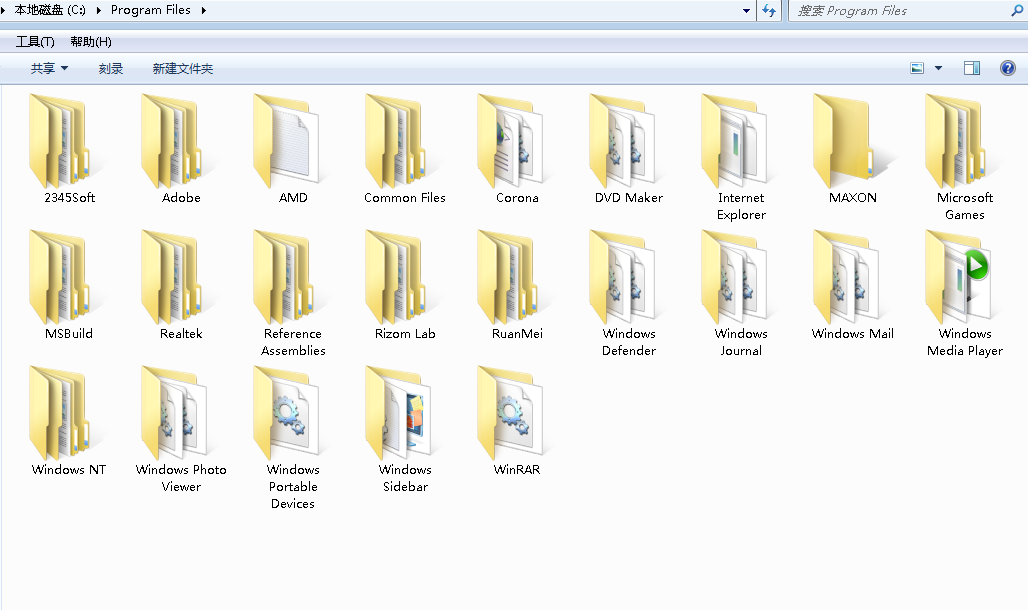Open the help question mark icon
The width and height of the screenshot is (1028, 610).
[1008, 68]
